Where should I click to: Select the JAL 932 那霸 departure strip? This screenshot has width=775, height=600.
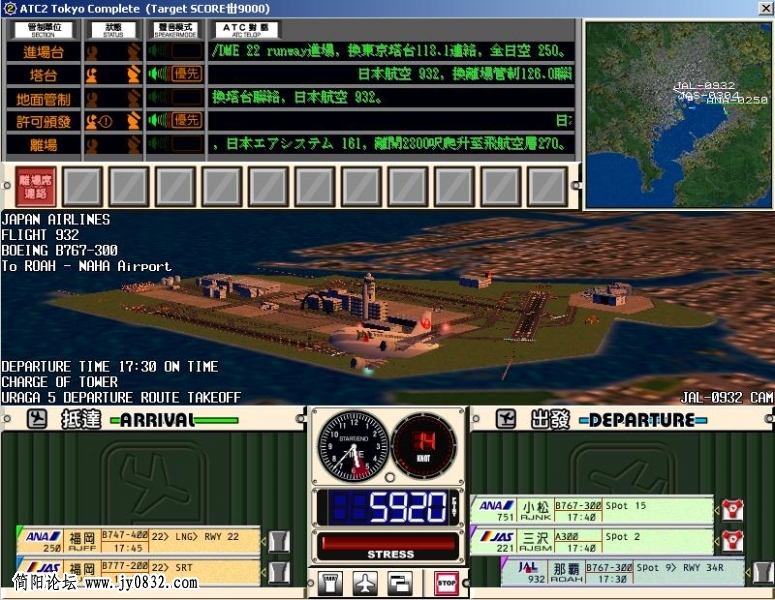623,572
